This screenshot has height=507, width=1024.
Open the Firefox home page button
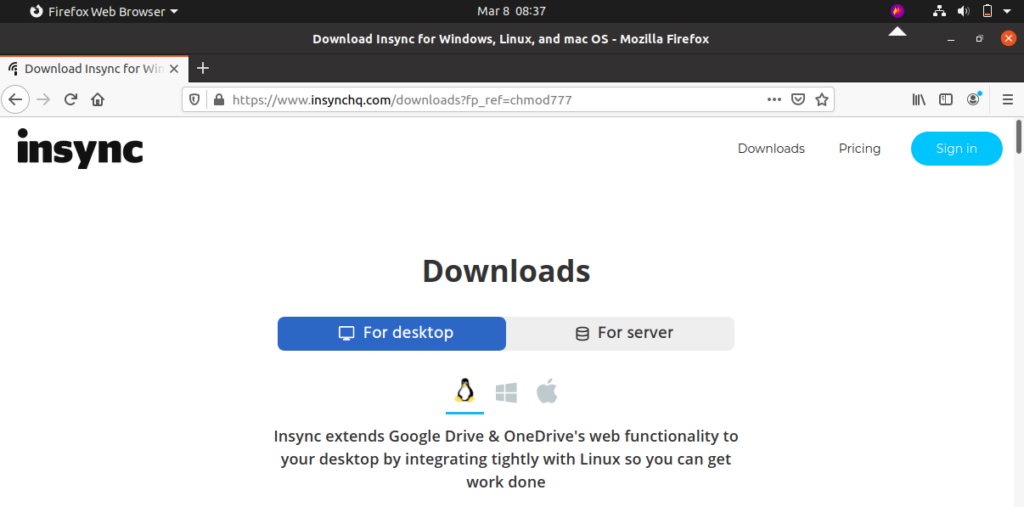tap(98, 100)
